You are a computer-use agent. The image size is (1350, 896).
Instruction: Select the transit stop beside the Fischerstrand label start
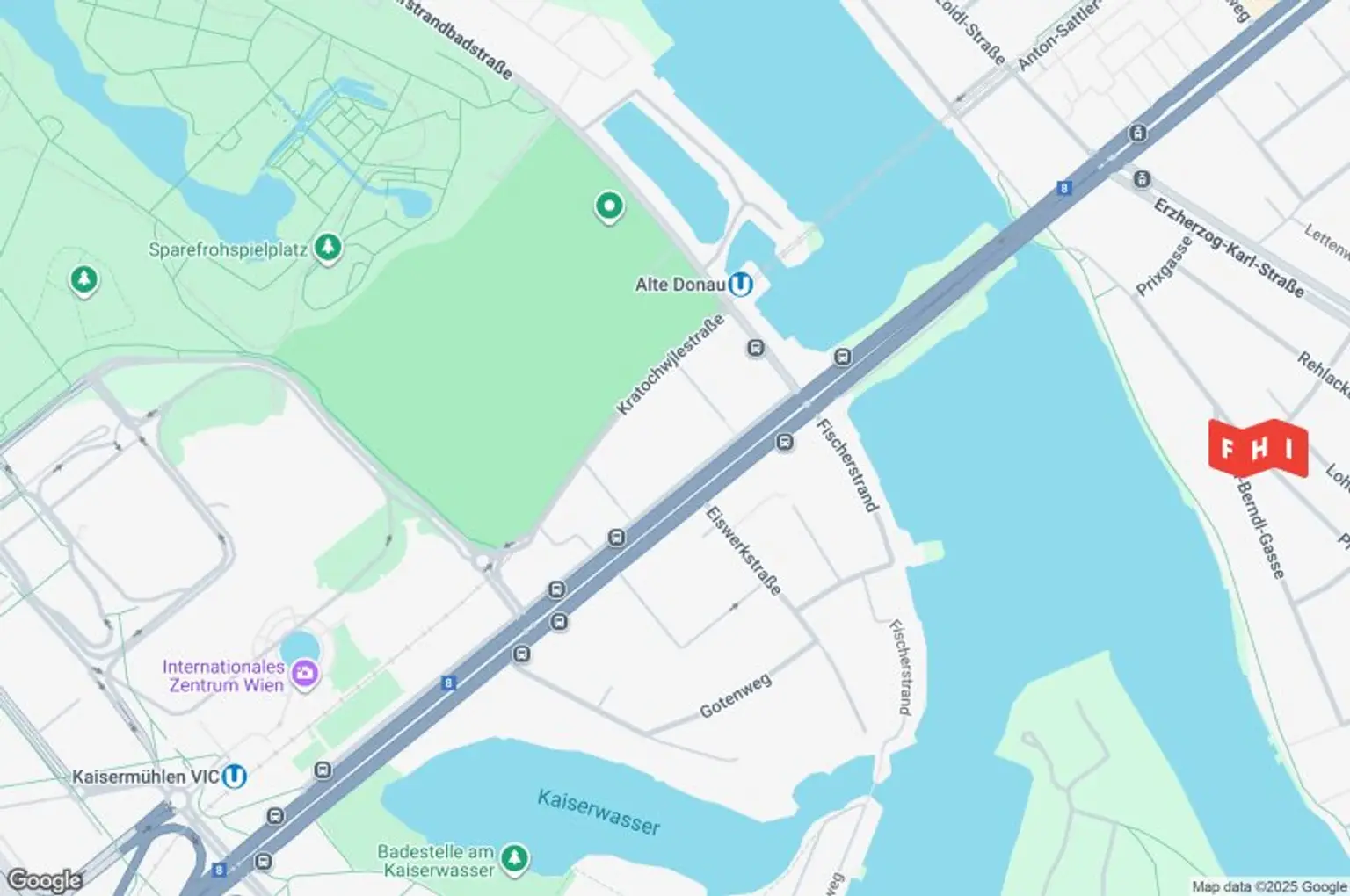[x=785, y=443]
